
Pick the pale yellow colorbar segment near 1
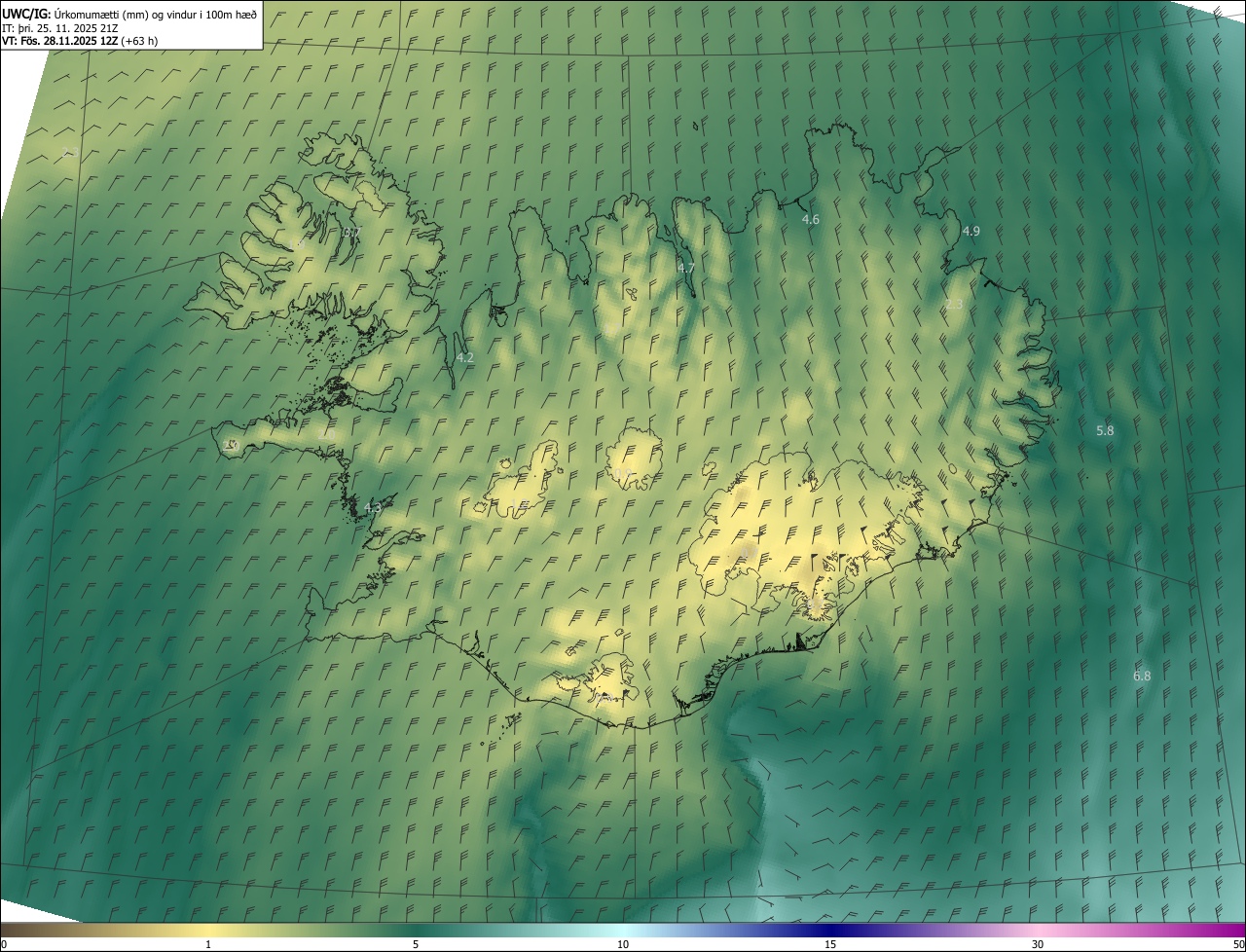click(x=209, y=930)
